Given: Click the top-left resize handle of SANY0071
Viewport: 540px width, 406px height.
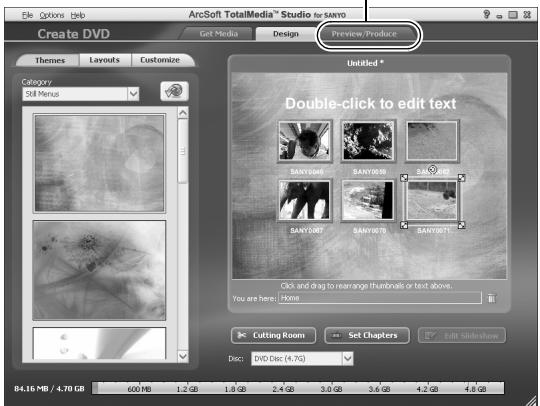Looking at the screenshot, I should point(404,178).
